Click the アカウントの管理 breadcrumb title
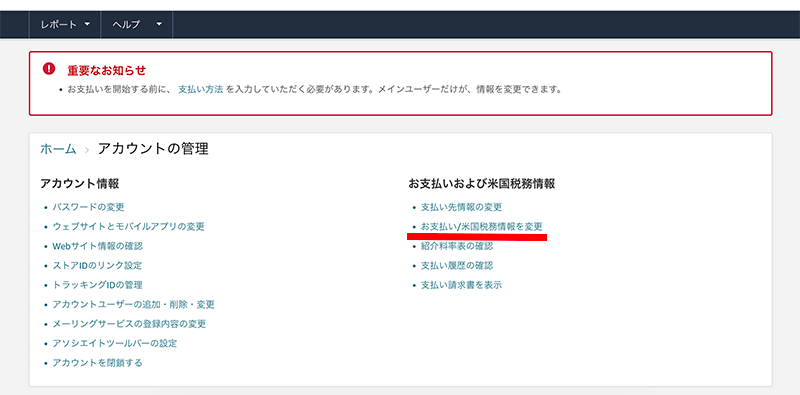This screenshot has height=395, width=800. tap(153, 149)
